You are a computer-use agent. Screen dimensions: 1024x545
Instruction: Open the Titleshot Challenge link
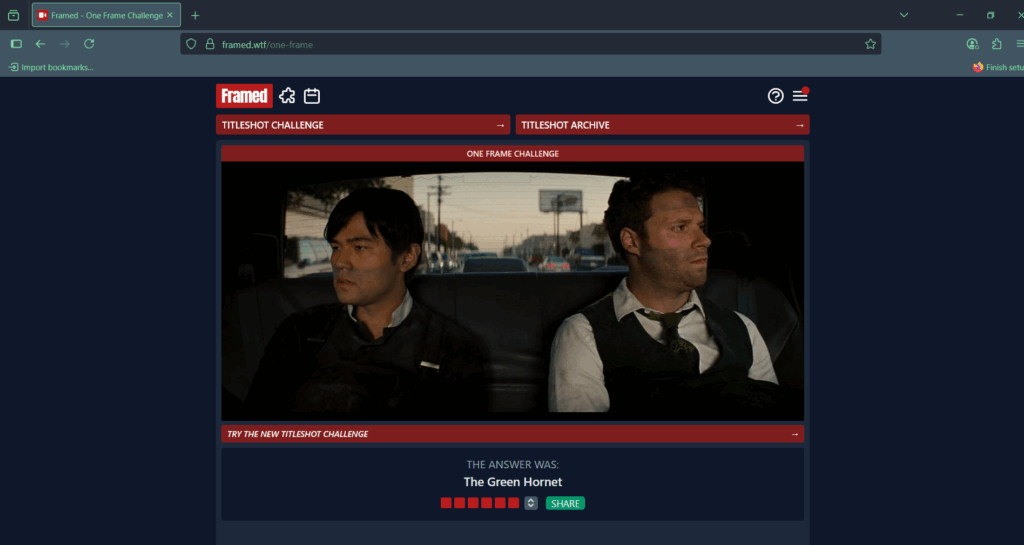tap(363, 125)
